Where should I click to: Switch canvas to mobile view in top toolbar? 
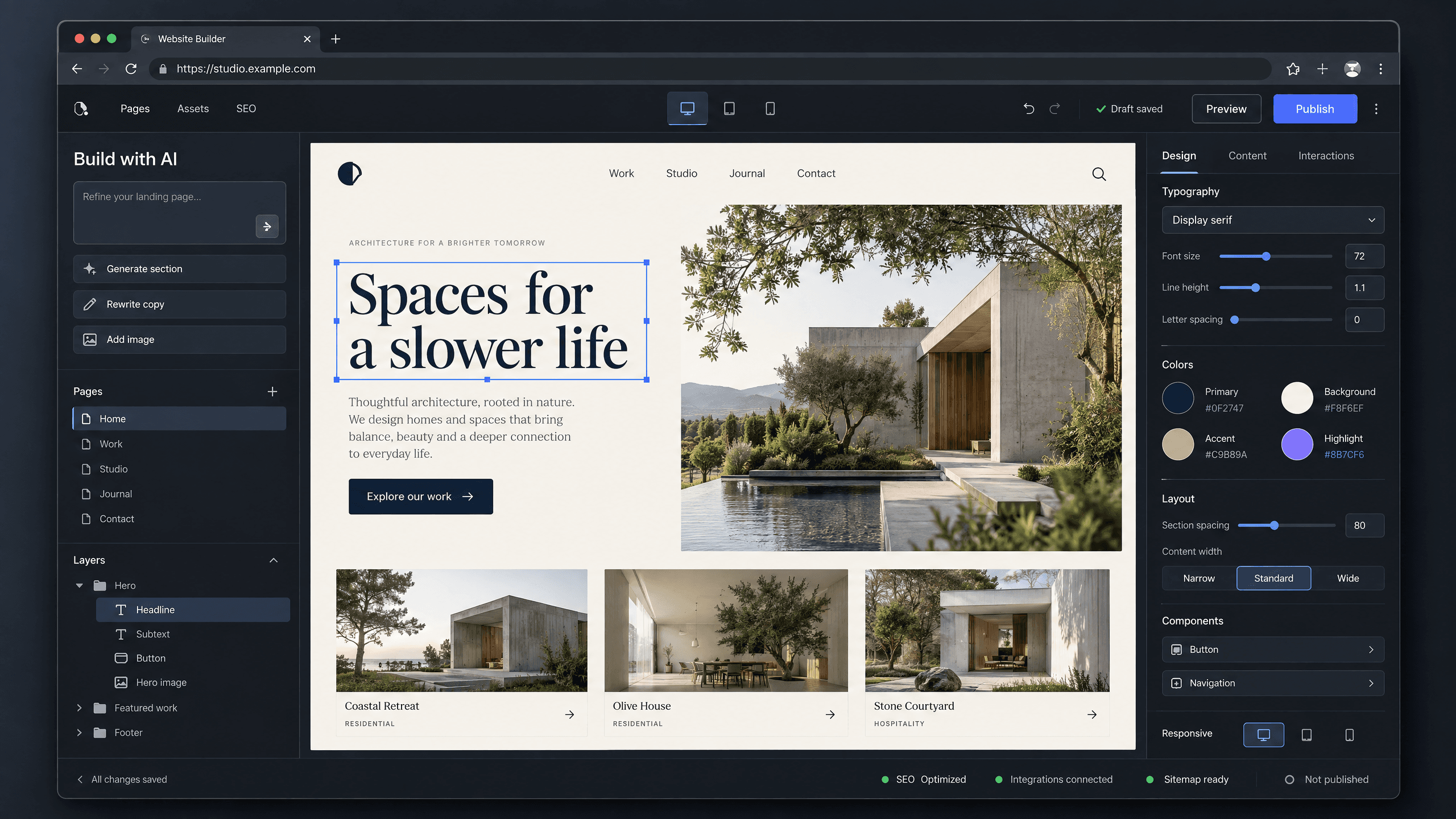[770, 108]
